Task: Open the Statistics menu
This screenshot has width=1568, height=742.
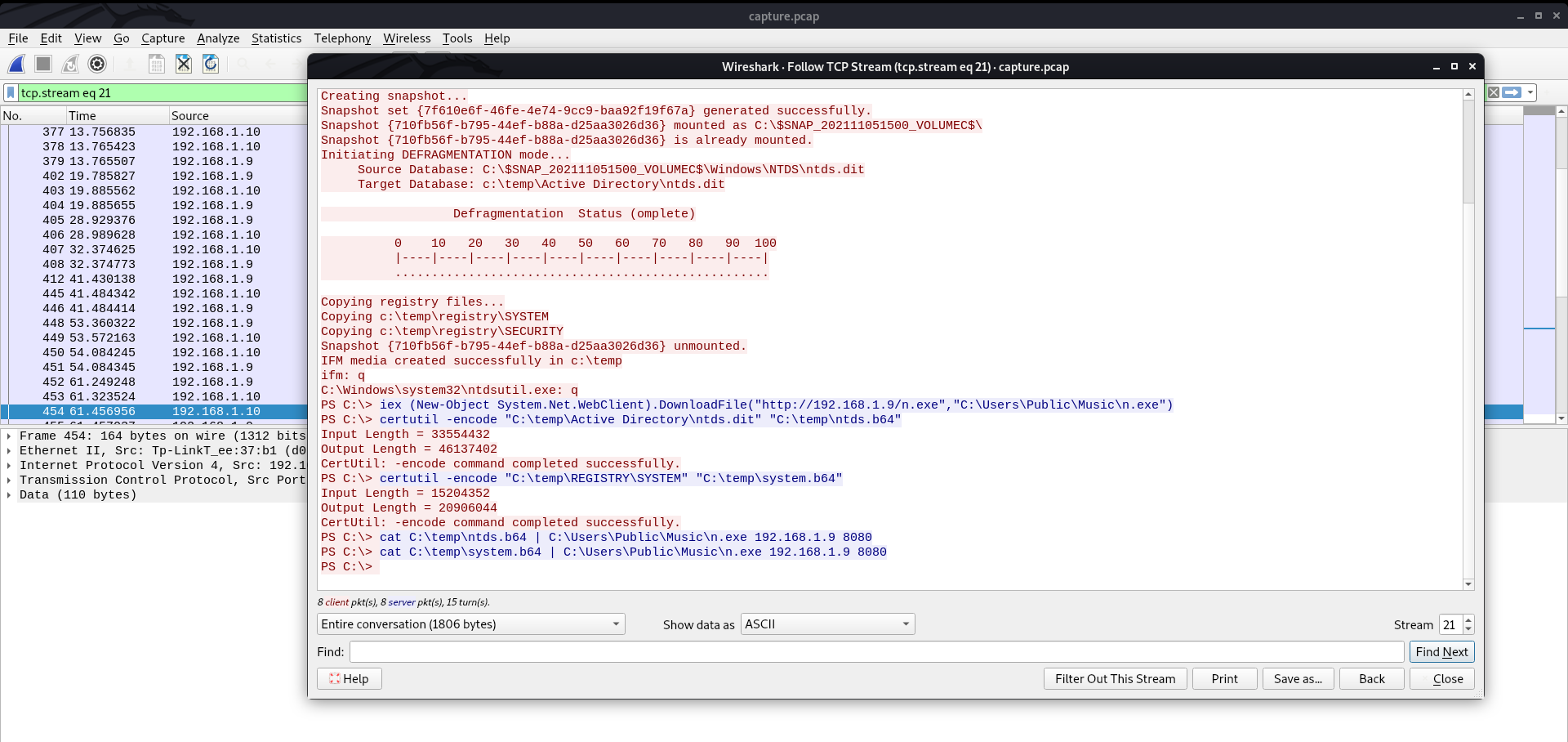Action: point(276,38)
